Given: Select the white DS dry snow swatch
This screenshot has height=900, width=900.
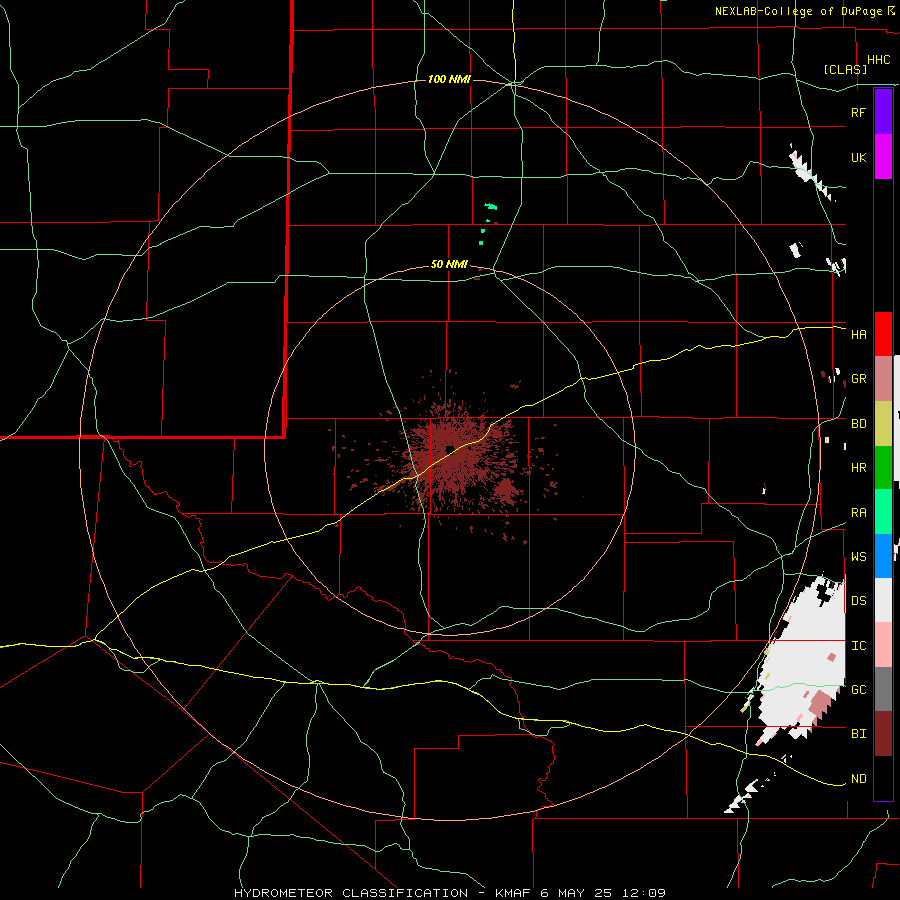Looking at the screenshot, I should 883,600.
